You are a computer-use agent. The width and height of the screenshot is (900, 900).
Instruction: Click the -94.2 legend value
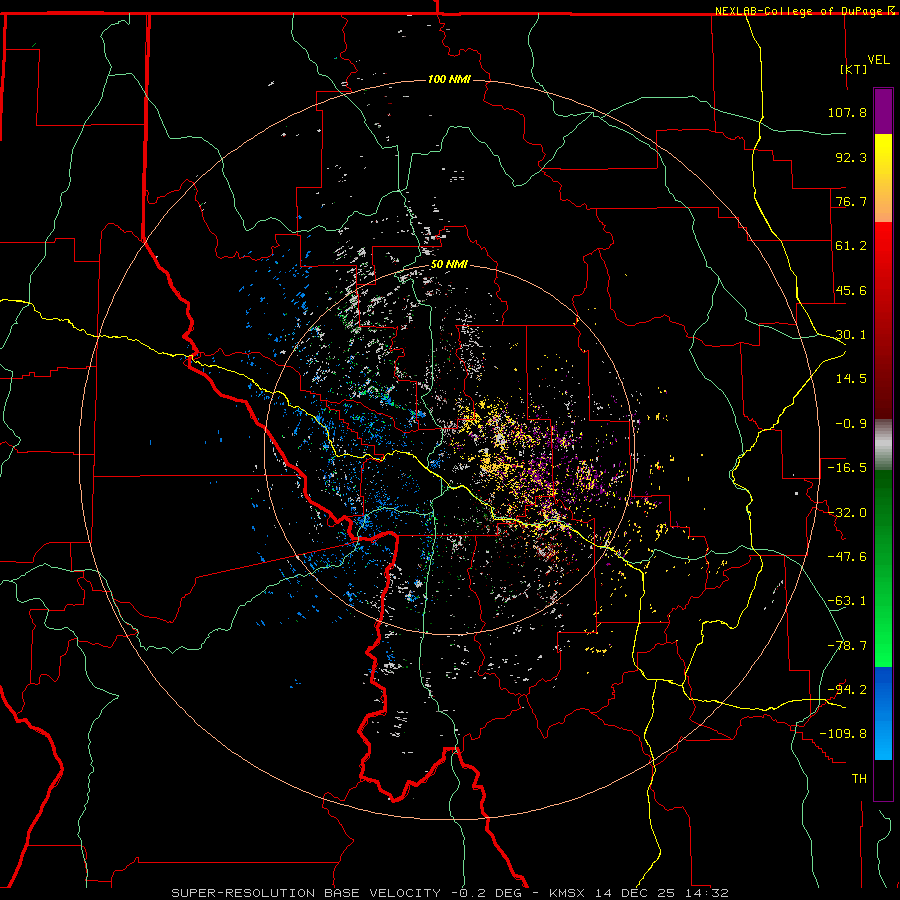(x=847, y=690)
